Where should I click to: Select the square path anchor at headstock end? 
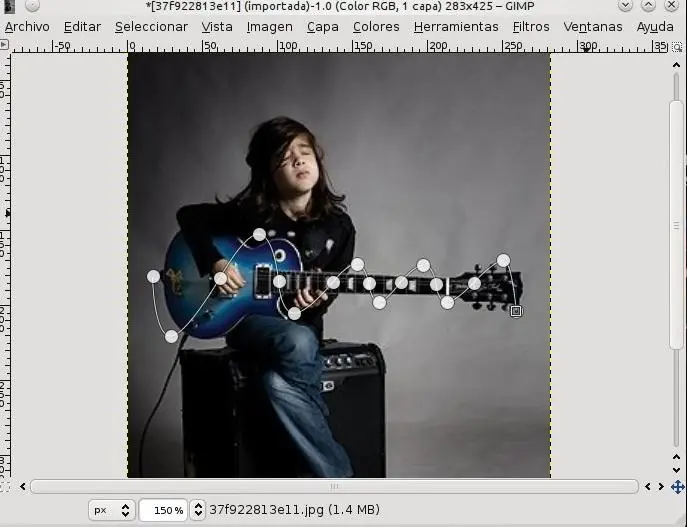point(516,311)
